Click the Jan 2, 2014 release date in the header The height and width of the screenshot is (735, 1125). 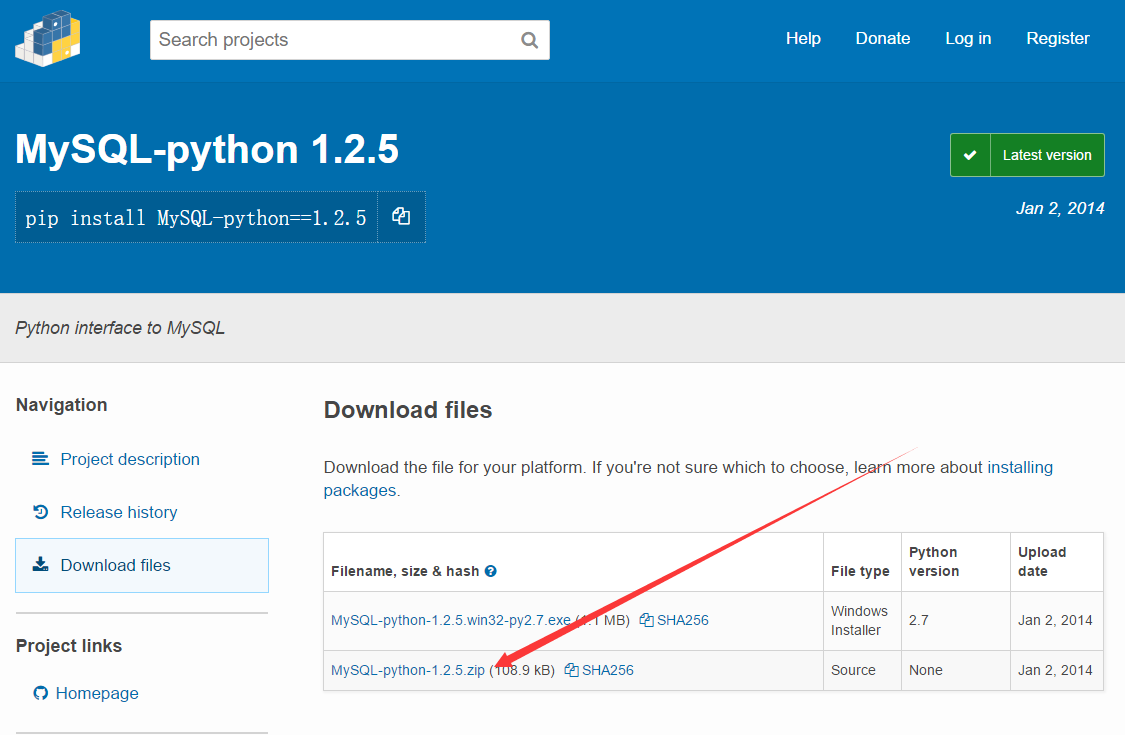point(1060,209)
